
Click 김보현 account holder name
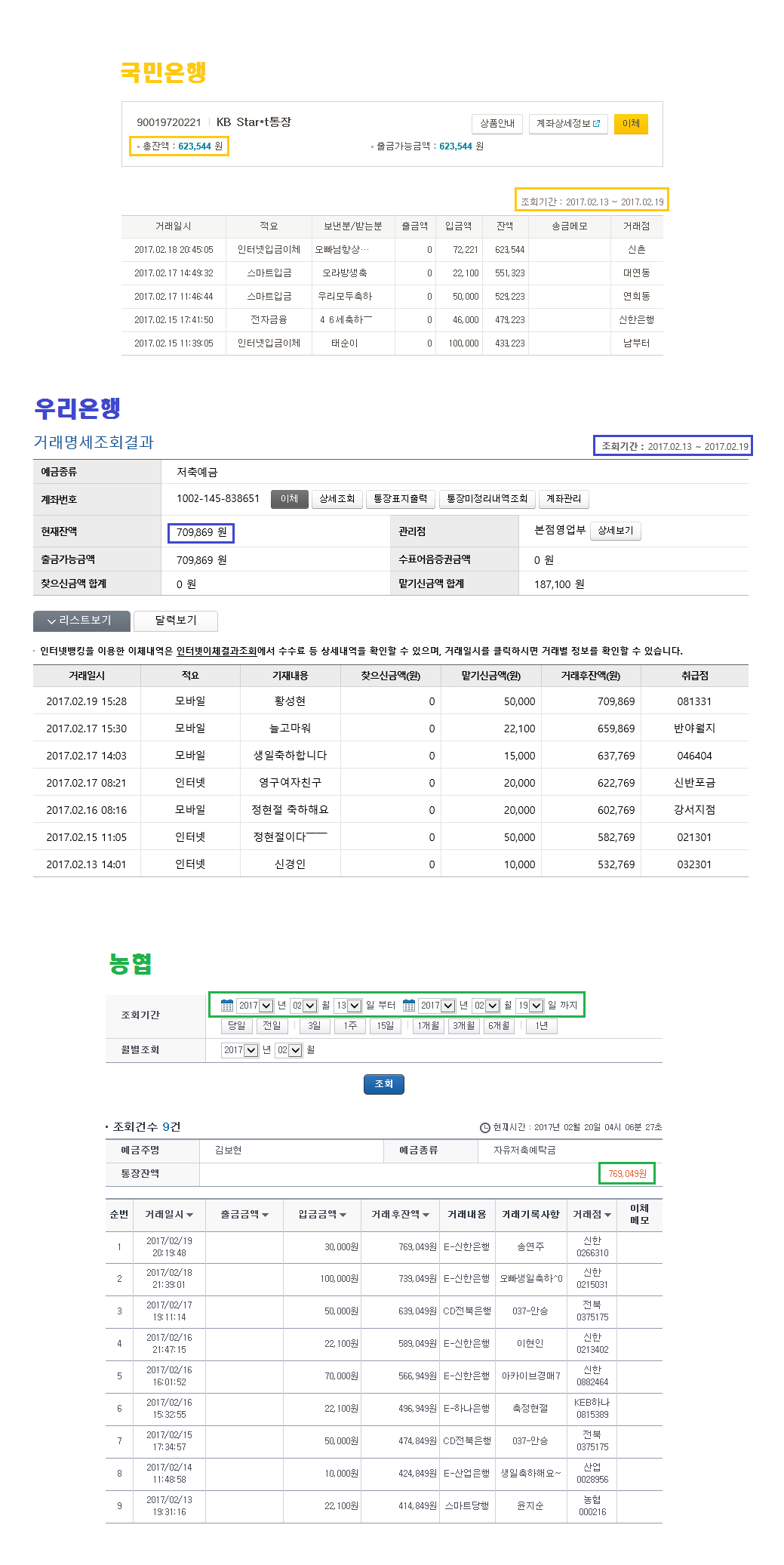tap(228, 1151)
